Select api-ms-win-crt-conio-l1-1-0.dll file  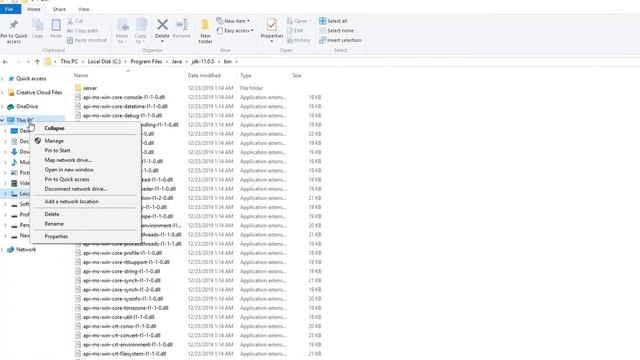tap(119, 326)
